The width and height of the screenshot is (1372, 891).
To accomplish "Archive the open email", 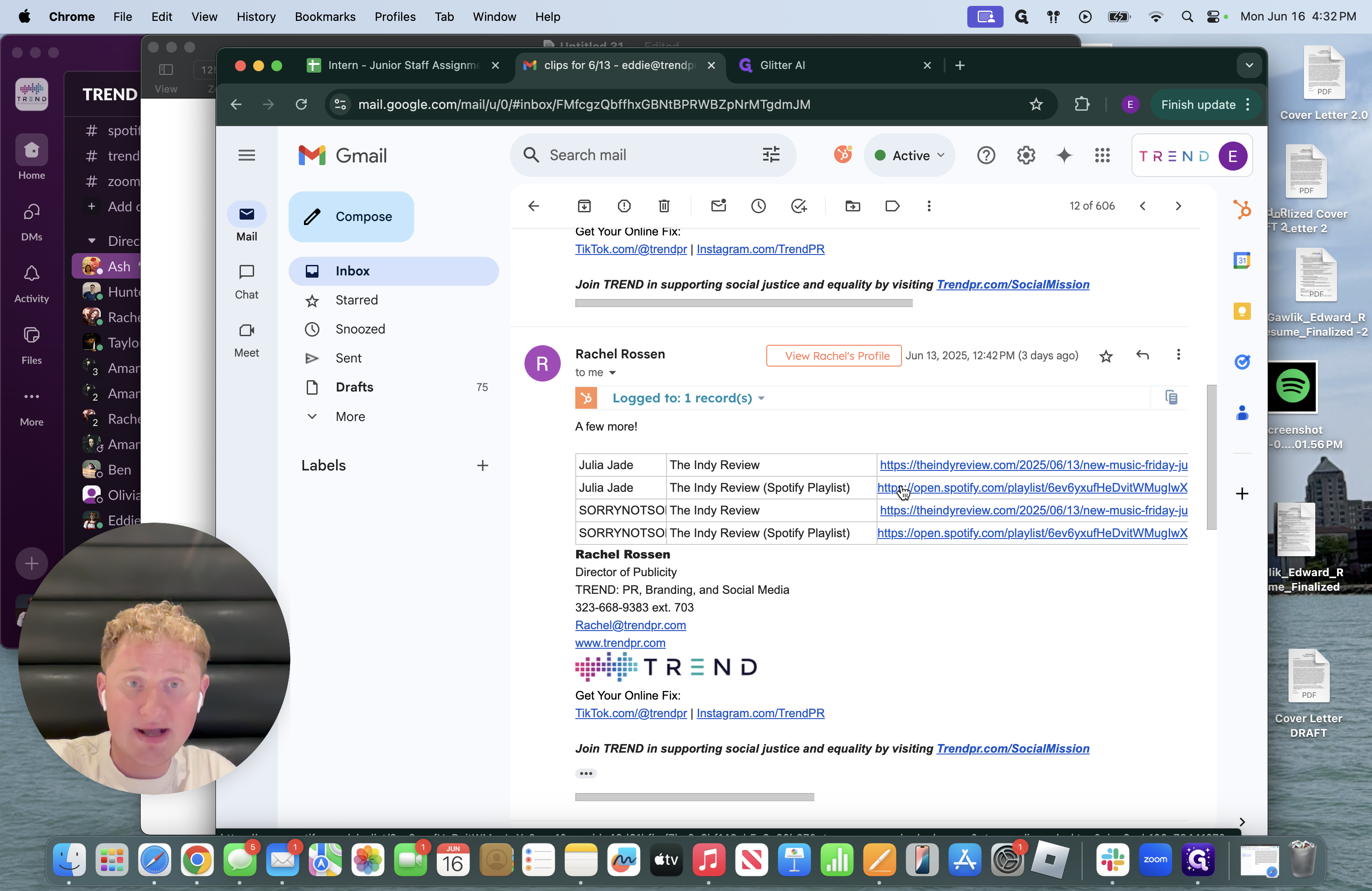I will [x=584, y=206].
